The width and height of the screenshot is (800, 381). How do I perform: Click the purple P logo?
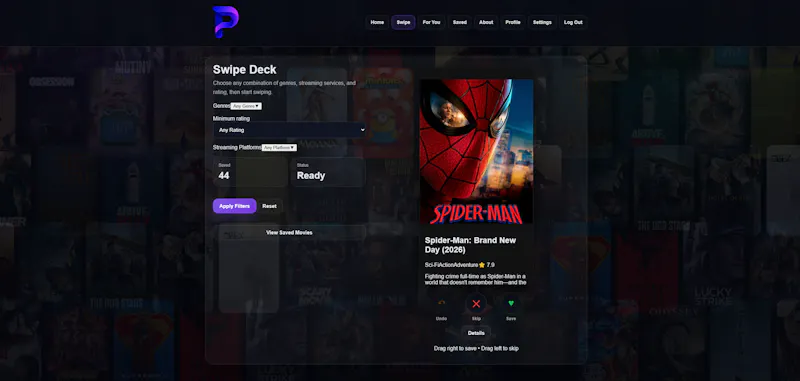226,22
